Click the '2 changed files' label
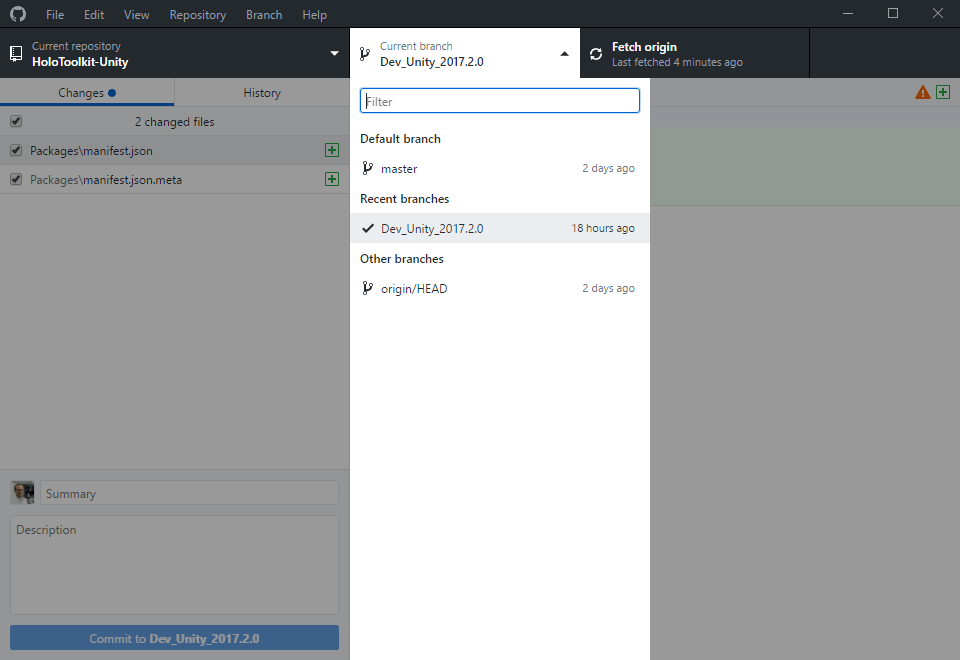The height and width of the screenshot is (660, 960). [x=174, y=122]
